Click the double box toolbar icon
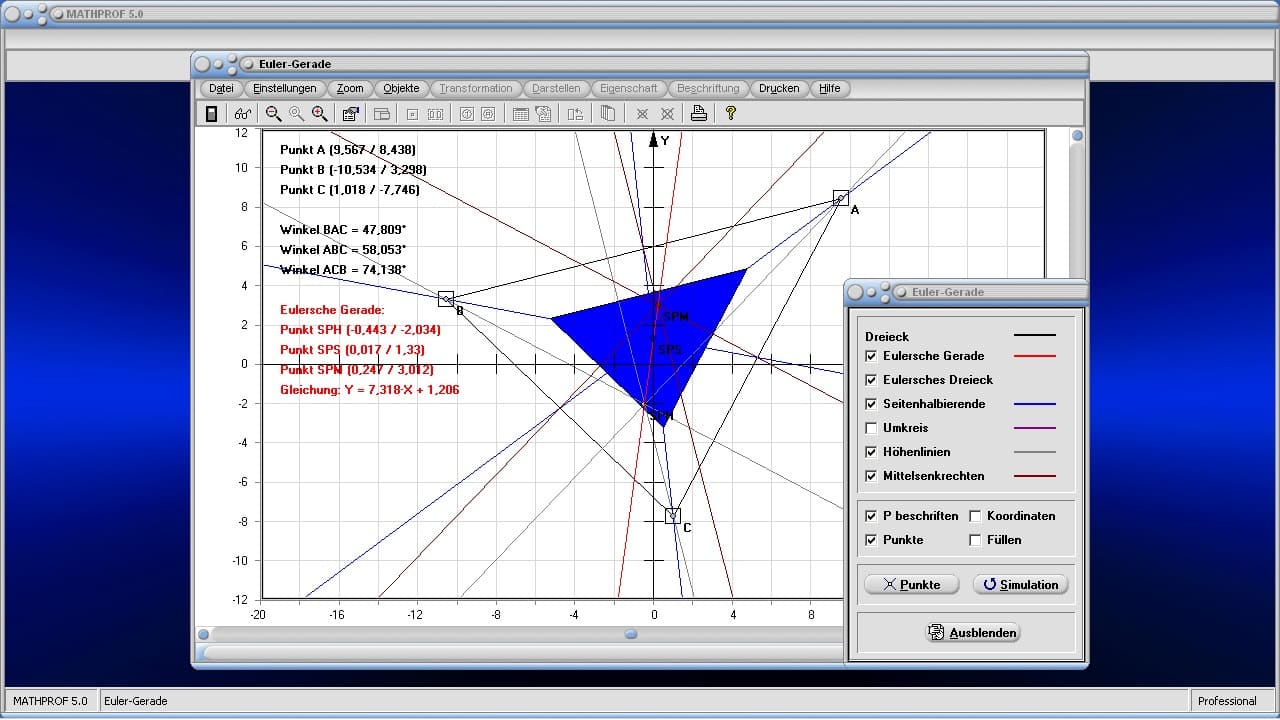Viewport: 1280px width, 720px height. (x=435, y=114)
